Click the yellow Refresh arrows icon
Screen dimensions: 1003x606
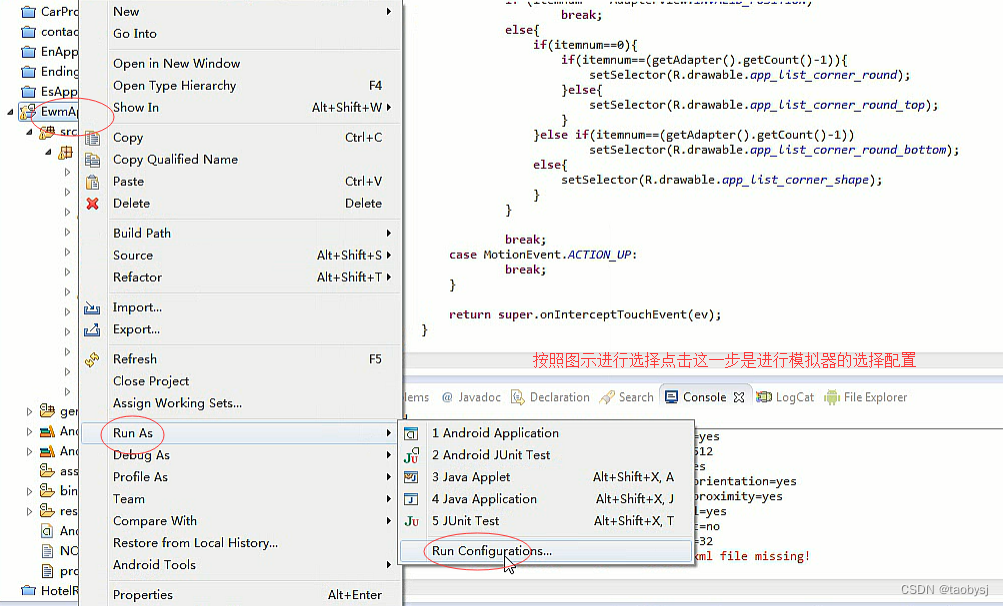coord(92,360)
